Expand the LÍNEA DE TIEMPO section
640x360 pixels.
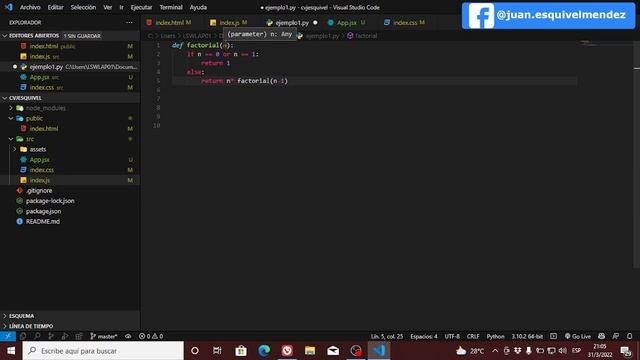70,326
